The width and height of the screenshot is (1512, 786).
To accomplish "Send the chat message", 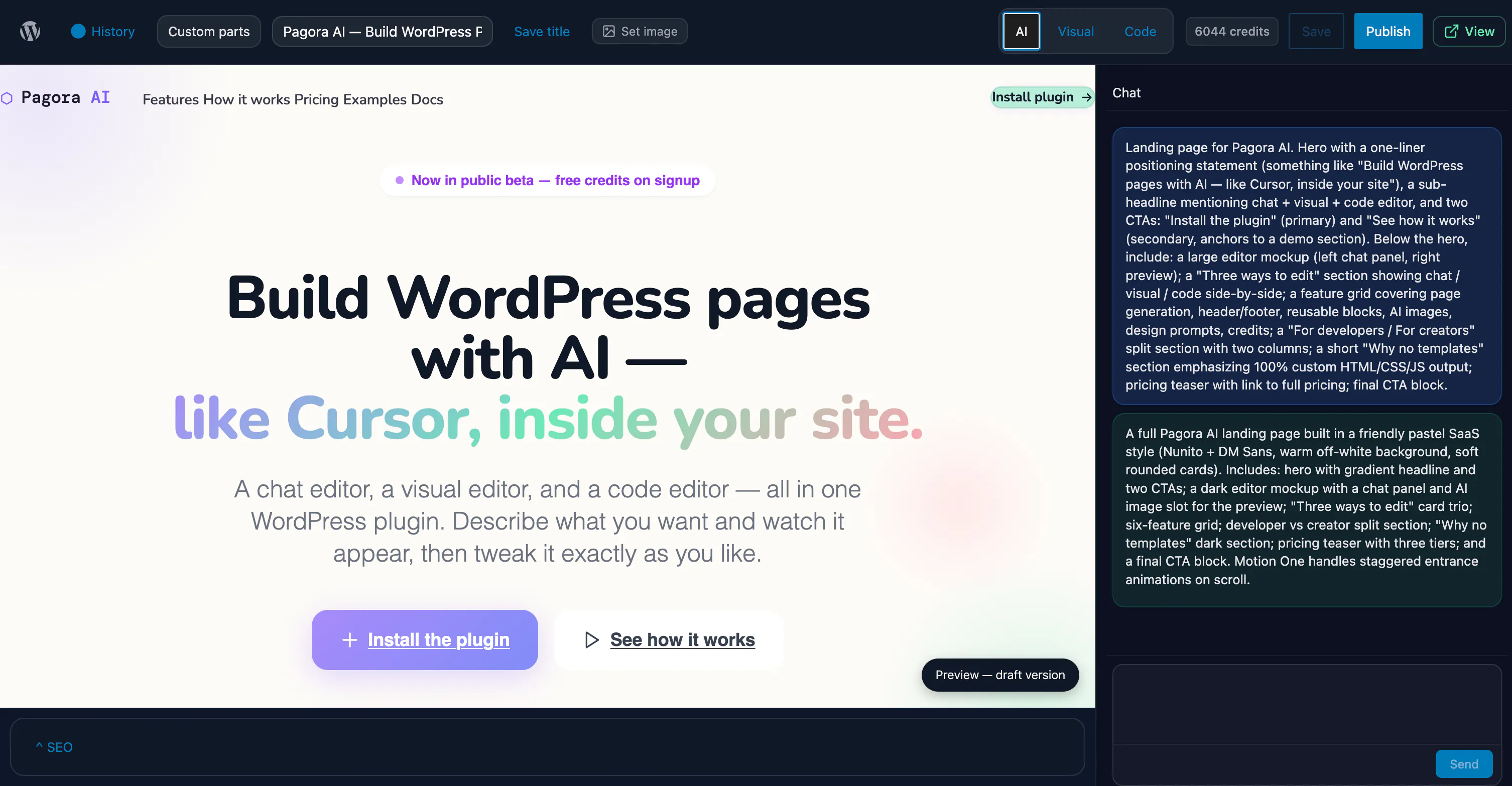I will (1464, 764).
